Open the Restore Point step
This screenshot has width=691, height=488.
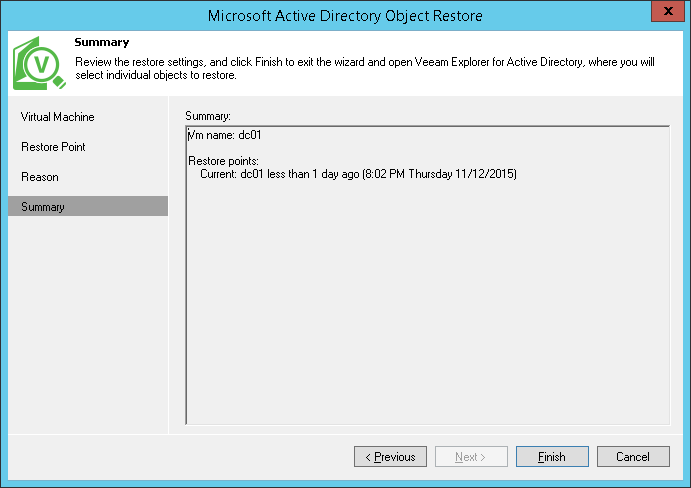click(53, 147)
